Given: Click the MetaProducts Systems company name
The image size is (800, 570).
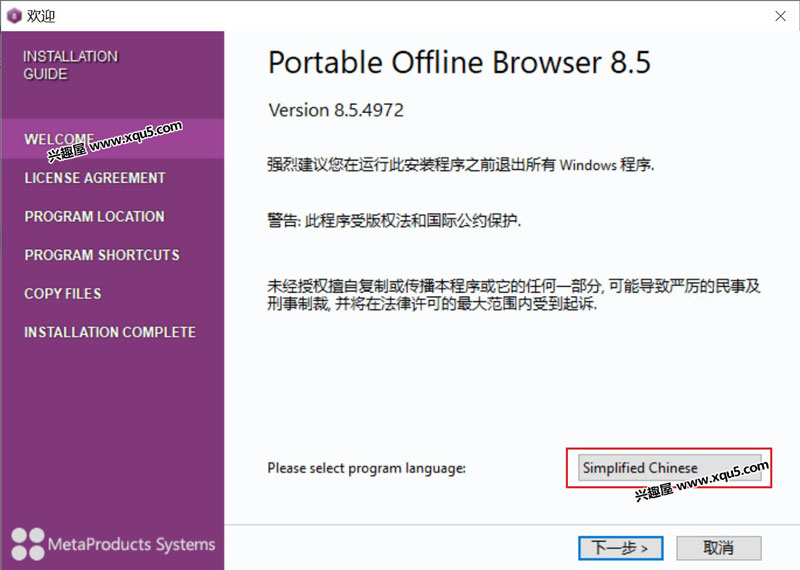Looking at the screenshot, I should 131,544.
